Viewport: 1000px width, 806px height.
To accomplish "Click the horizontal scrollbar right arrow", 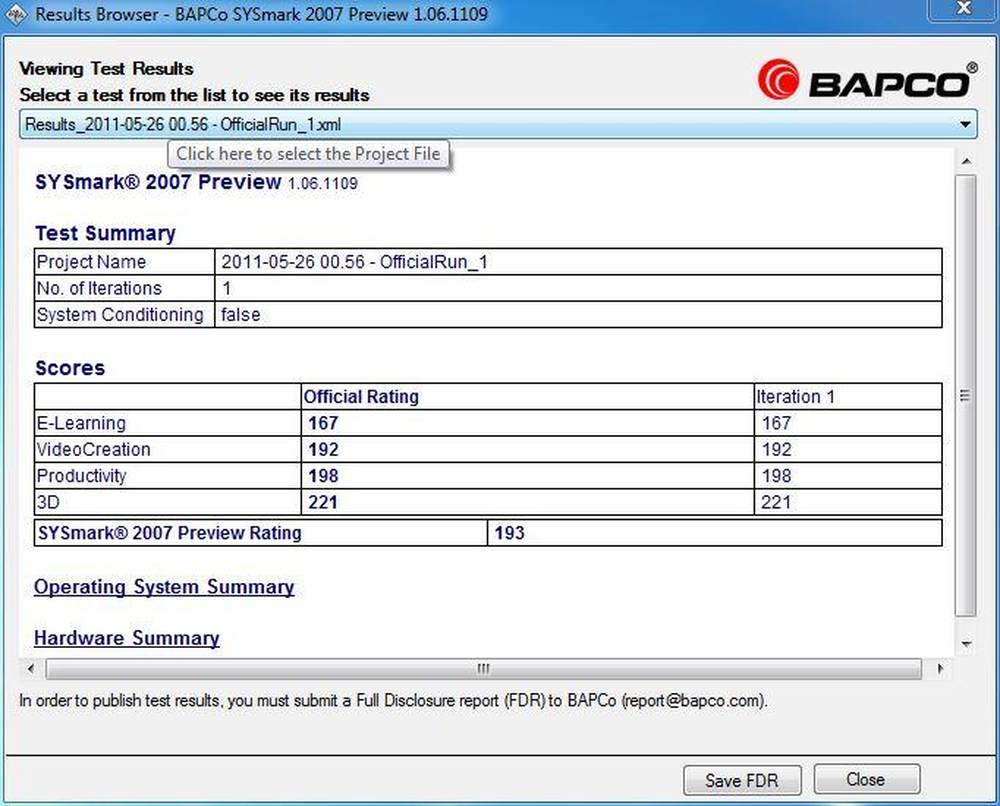I will [x=939, y=669].
